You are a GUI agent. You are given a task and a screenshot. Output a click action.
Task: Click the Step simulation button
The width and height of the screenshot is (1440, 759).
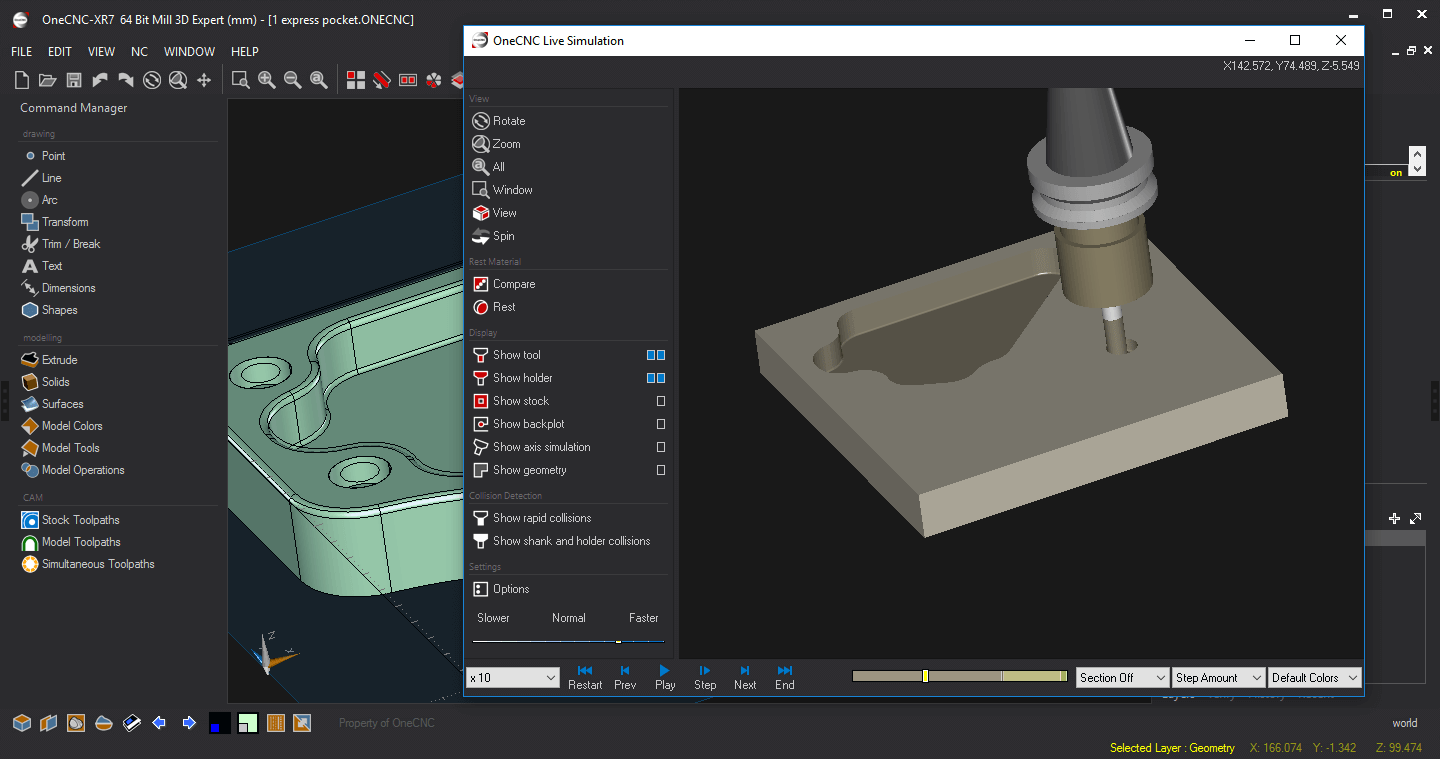click(705, 677)
